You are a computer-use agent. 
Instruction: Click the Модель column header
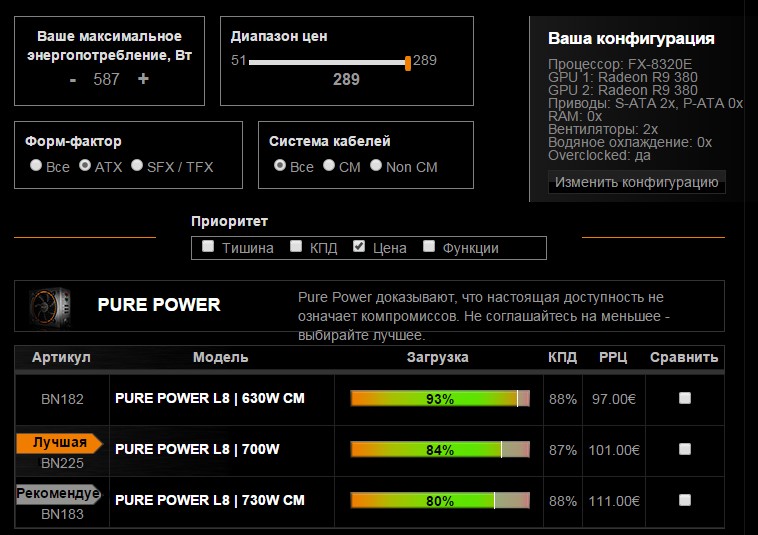tap(220, 357)
